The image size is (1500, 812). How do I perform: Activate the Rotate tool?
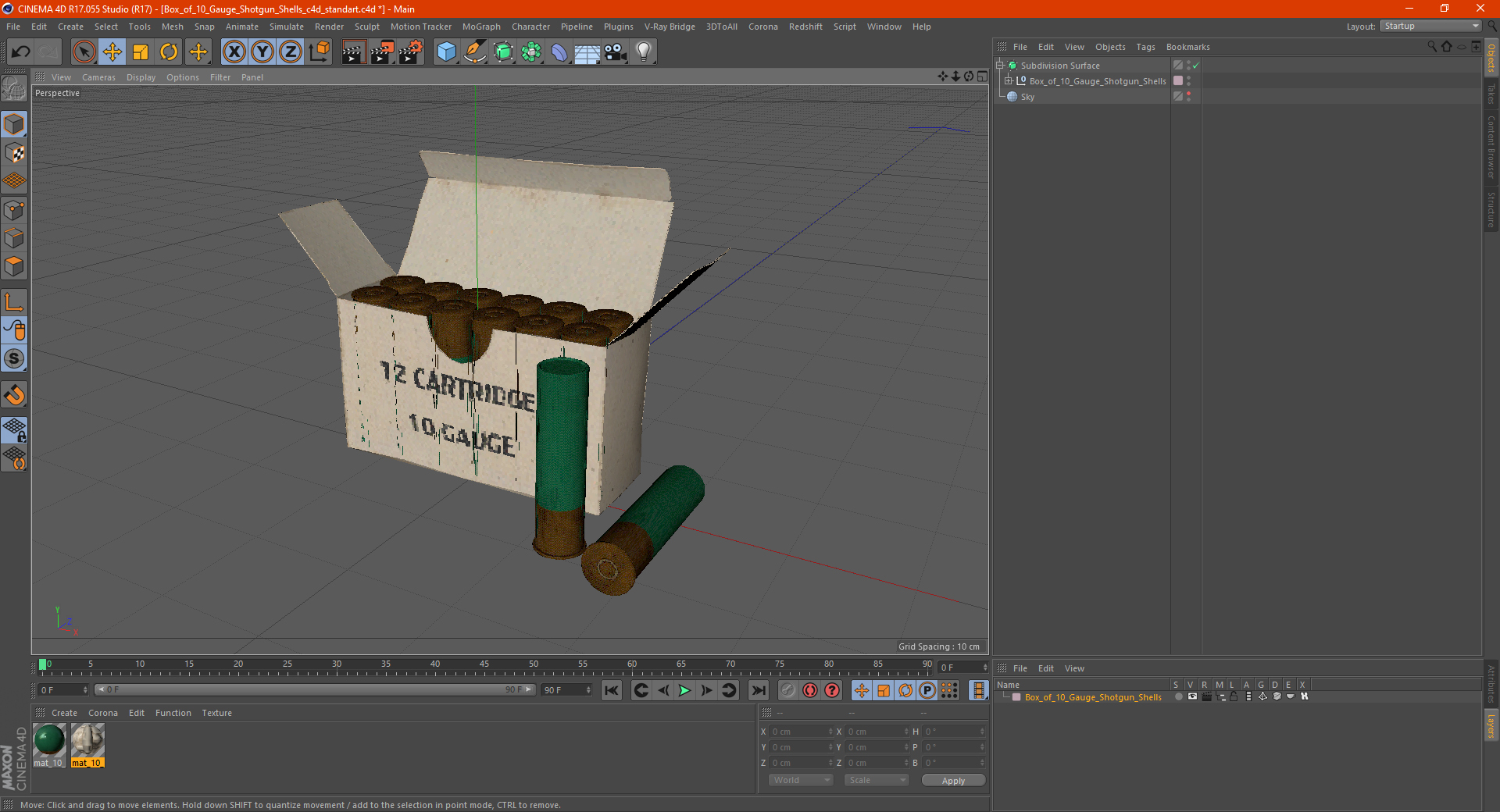(x=169, y=52)
